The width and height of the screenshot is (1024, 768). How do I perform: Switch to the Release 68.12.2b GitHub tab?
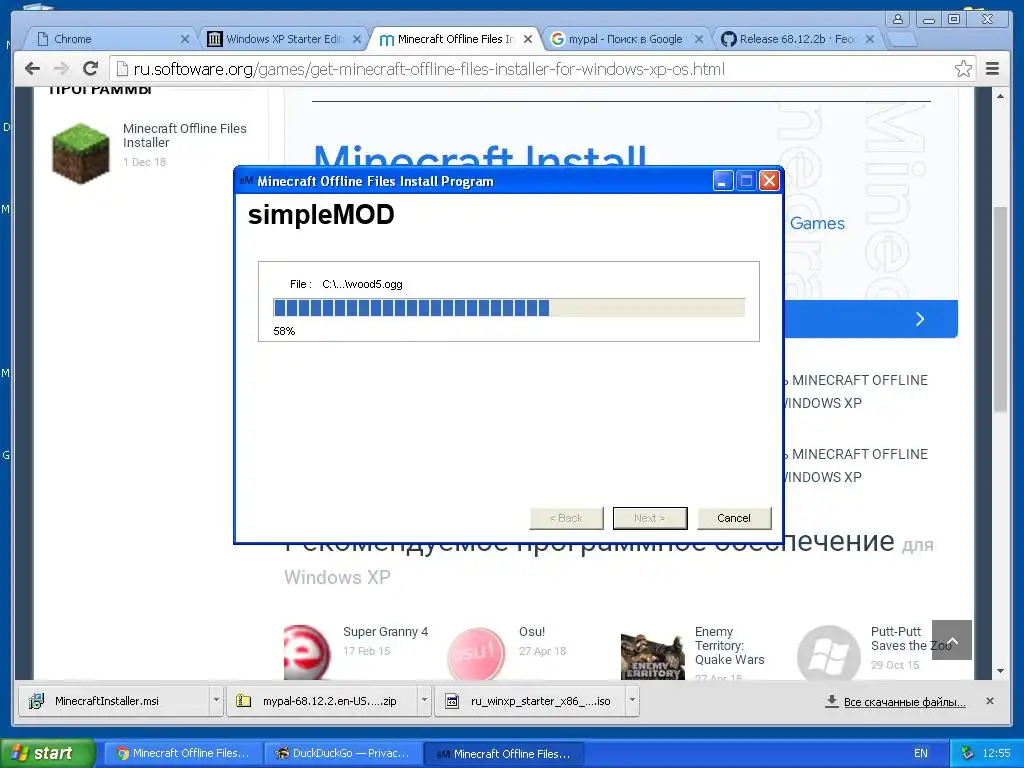pos(797,39)
